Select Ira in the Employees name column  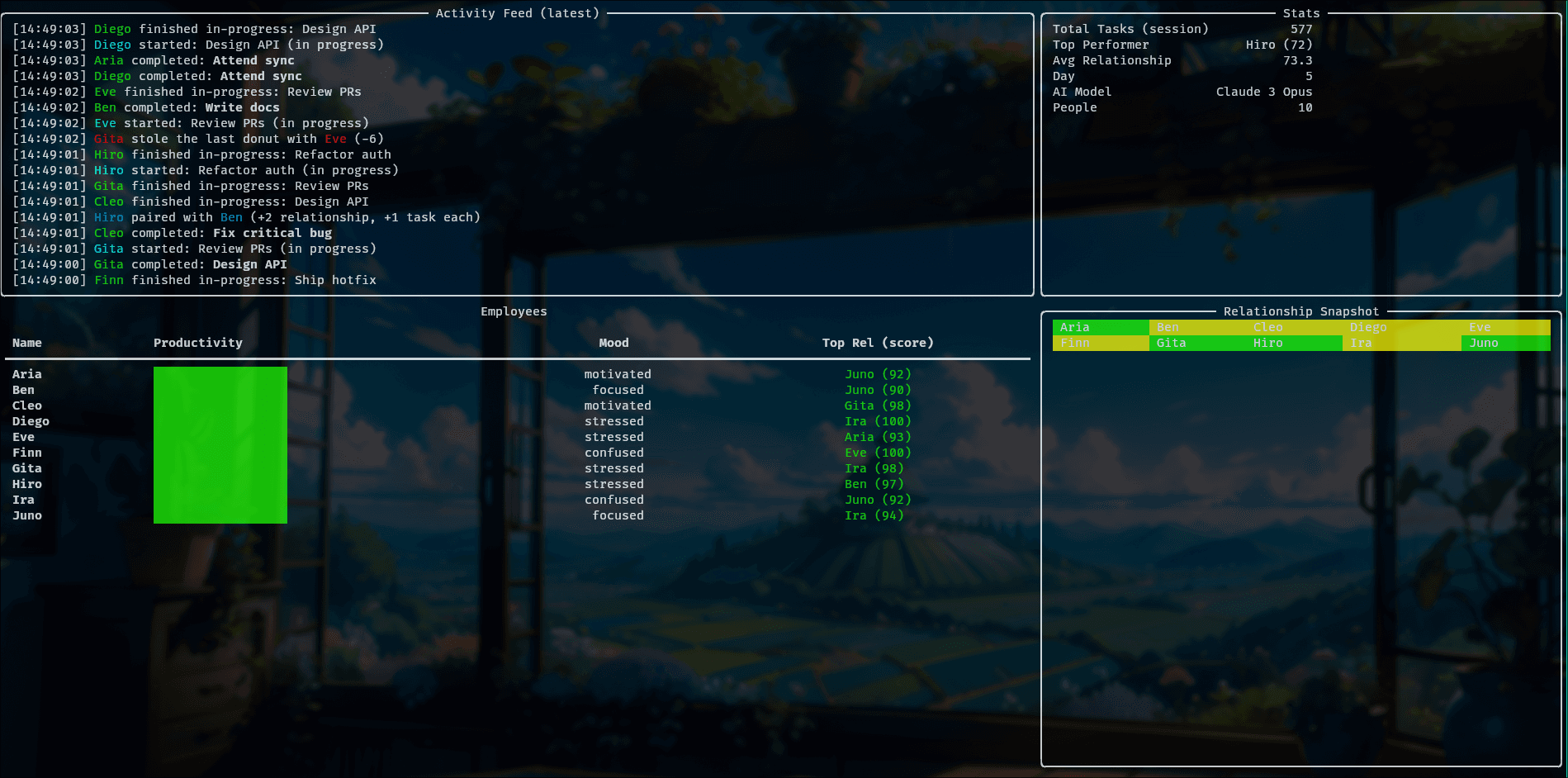click(23, 500)
